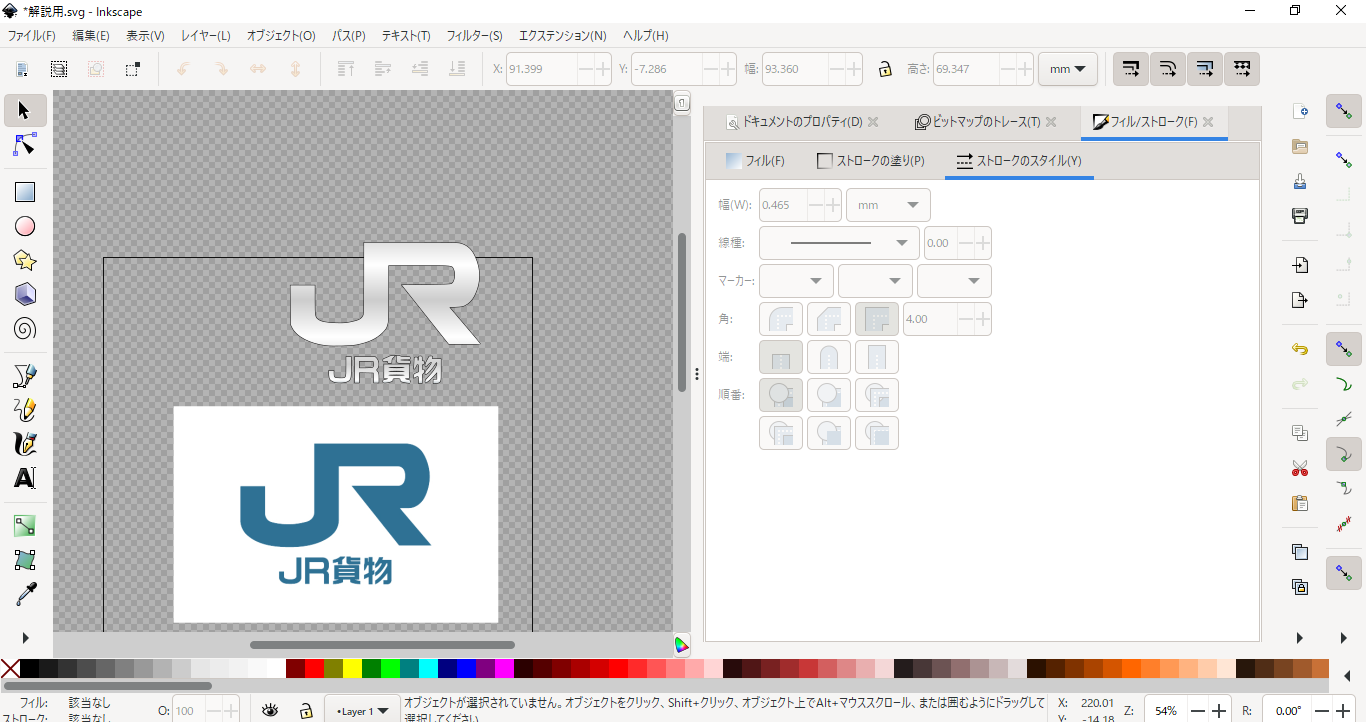Choose the Ellipse tool
Image resolution: width=1366 pixels, height=722 pixels.
[25, 227]
